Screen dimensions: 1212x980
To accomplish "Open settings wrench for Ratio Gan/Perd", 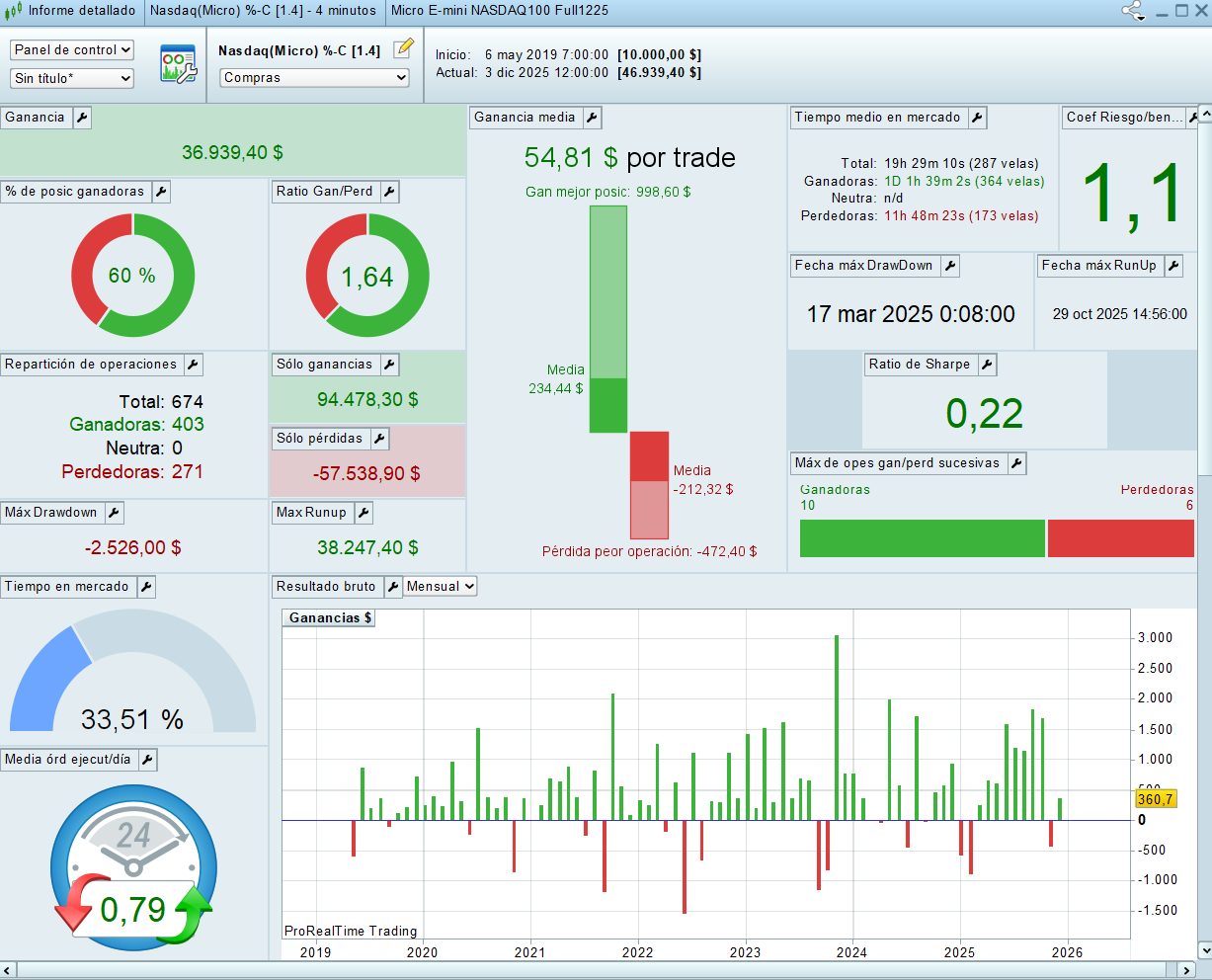I will [389, 192].
